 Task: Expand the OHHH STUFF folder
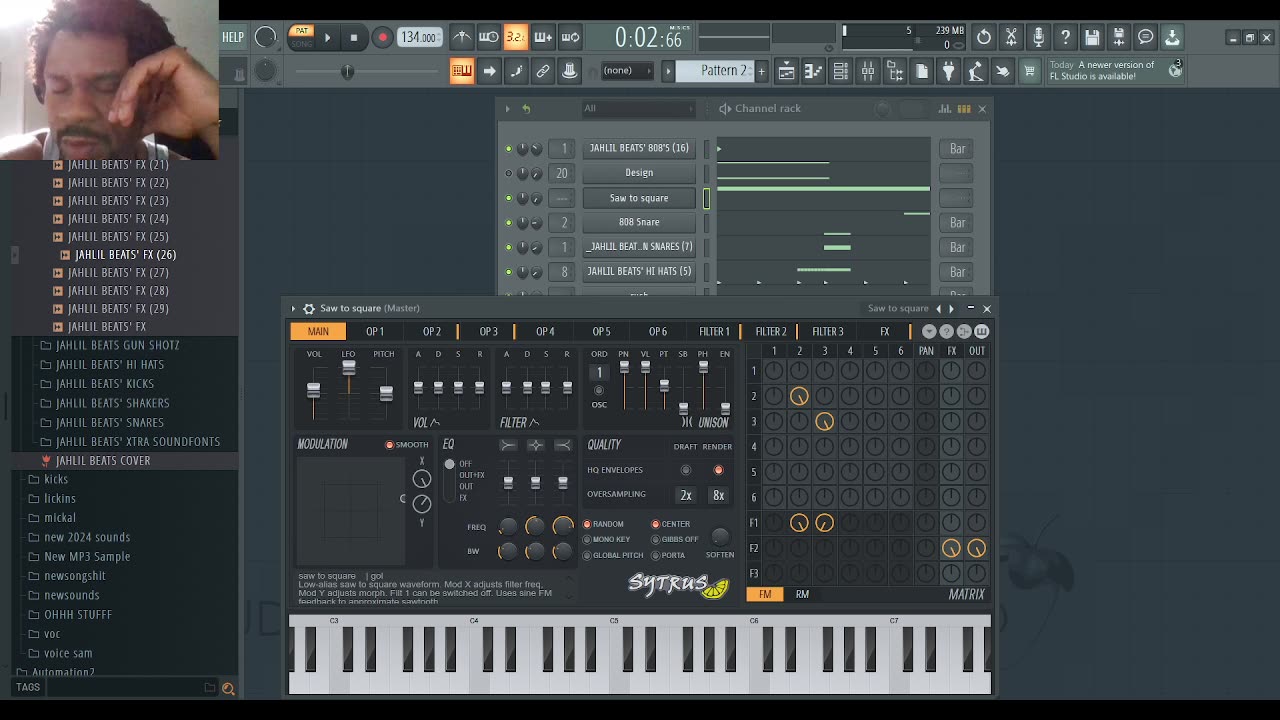tap(78, 614)
